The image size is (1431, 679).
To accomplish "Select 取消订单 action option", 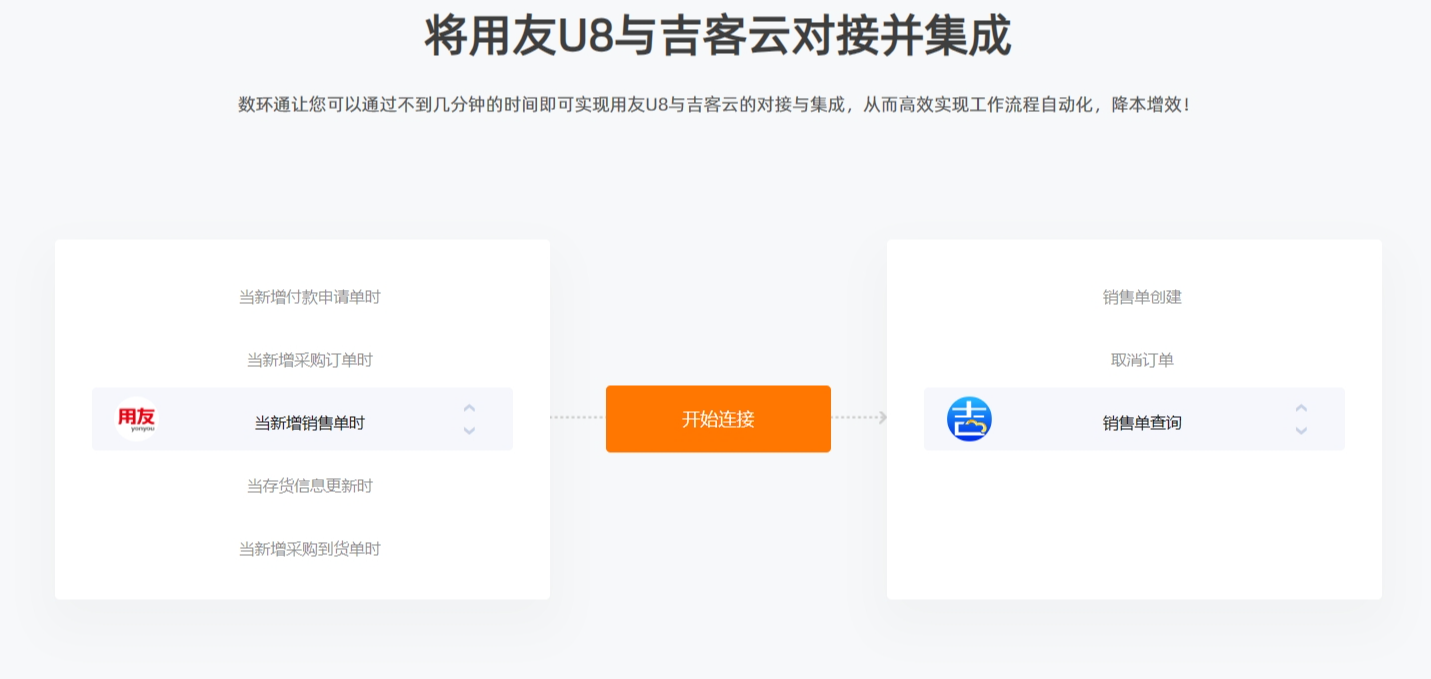I will click(x=1142, y=360).
